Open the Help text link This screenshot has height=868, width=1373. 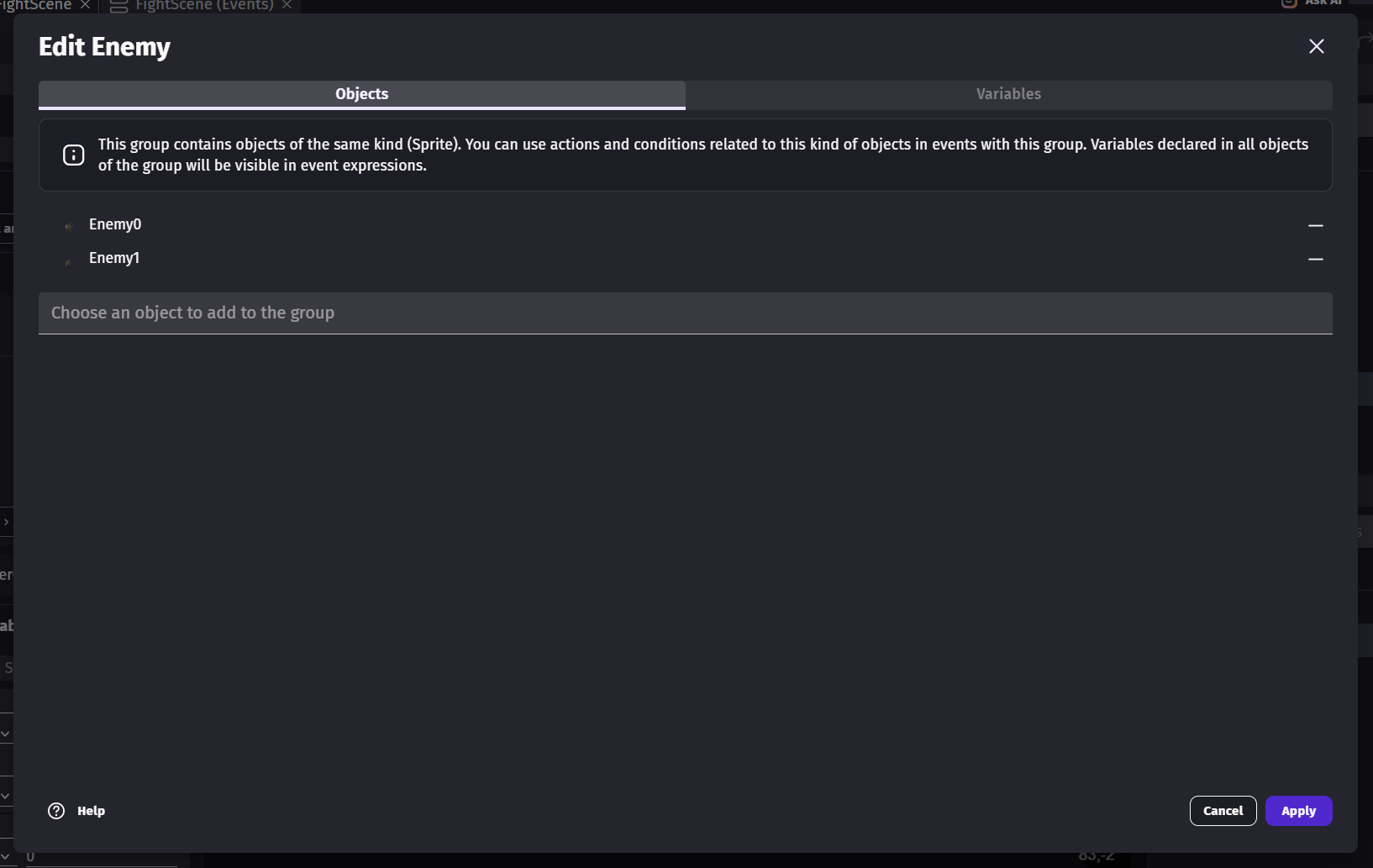point(91,811)
